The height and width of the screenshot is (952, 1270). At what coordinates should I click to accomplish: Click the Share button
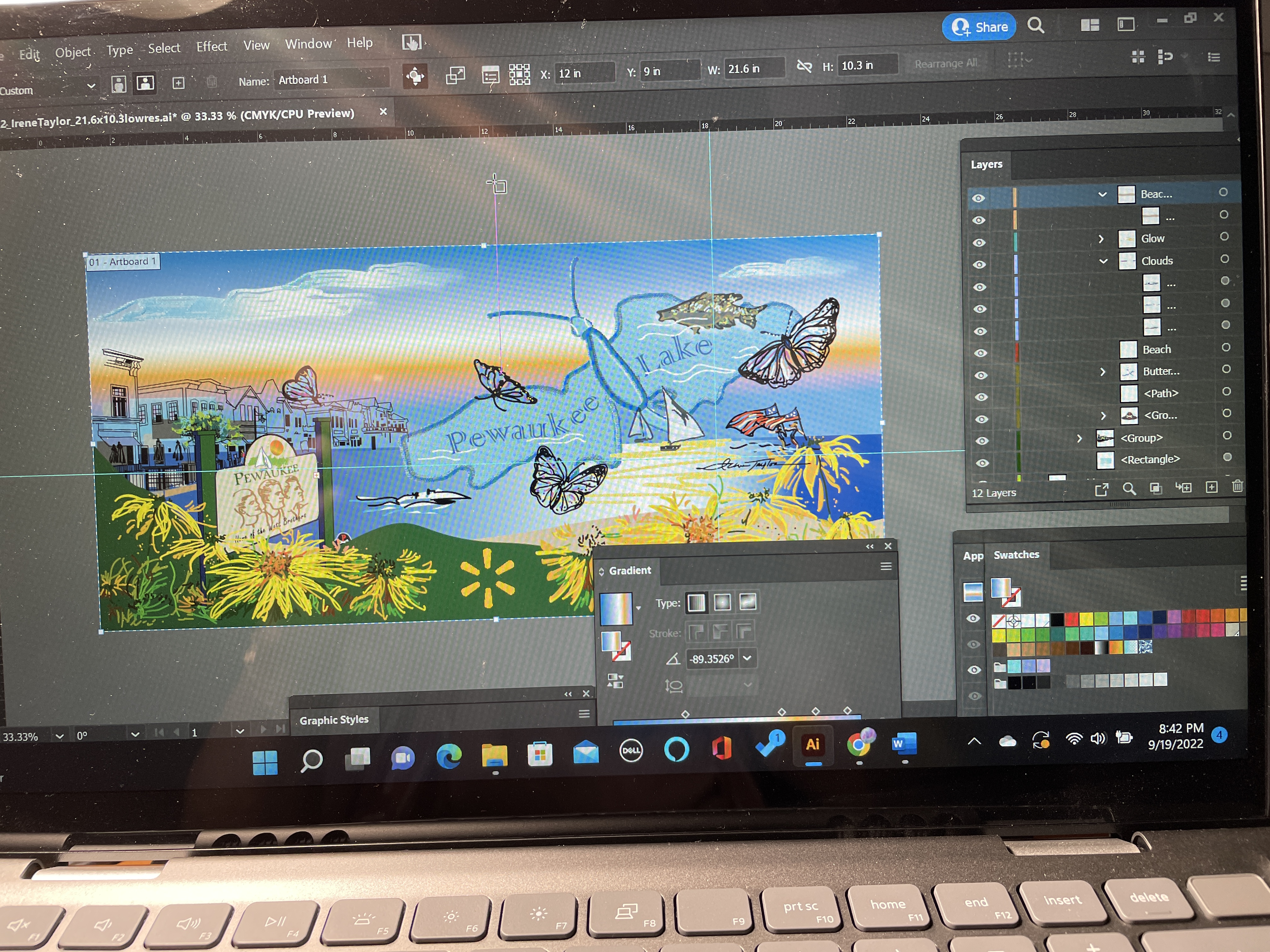point(979,27)
